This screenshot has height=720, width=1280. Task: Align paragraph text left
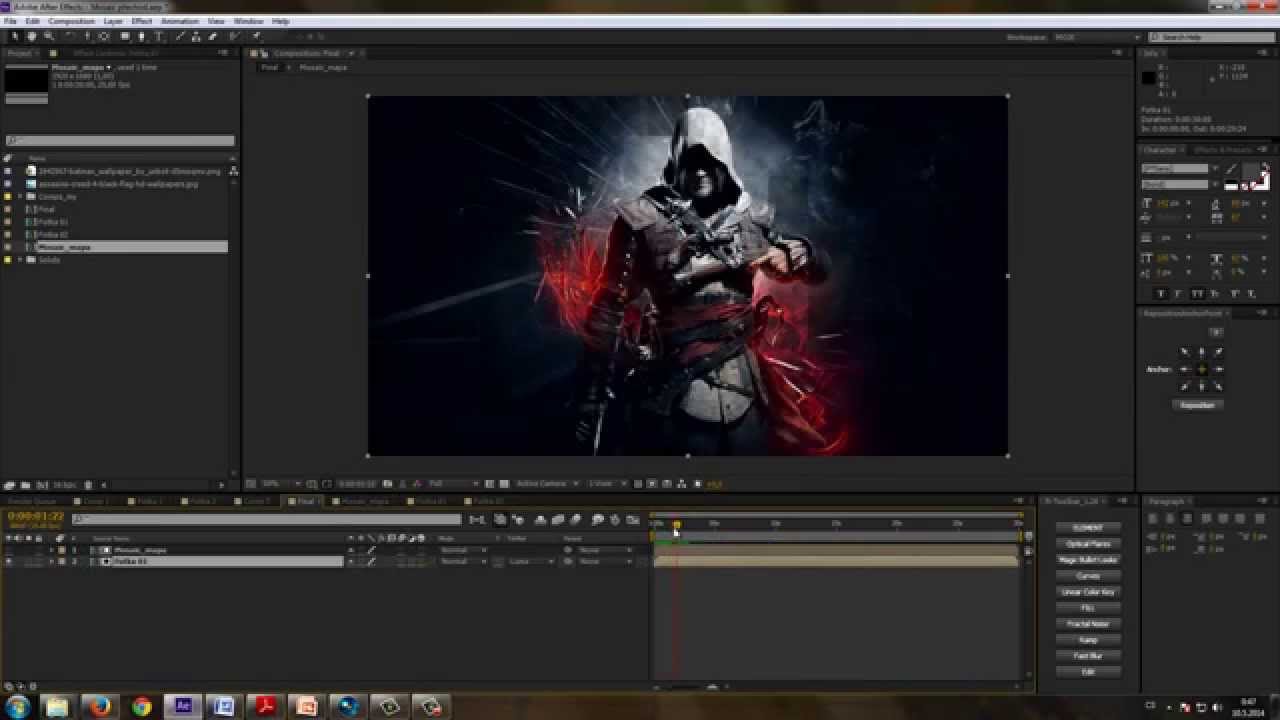coord(1152,518)
